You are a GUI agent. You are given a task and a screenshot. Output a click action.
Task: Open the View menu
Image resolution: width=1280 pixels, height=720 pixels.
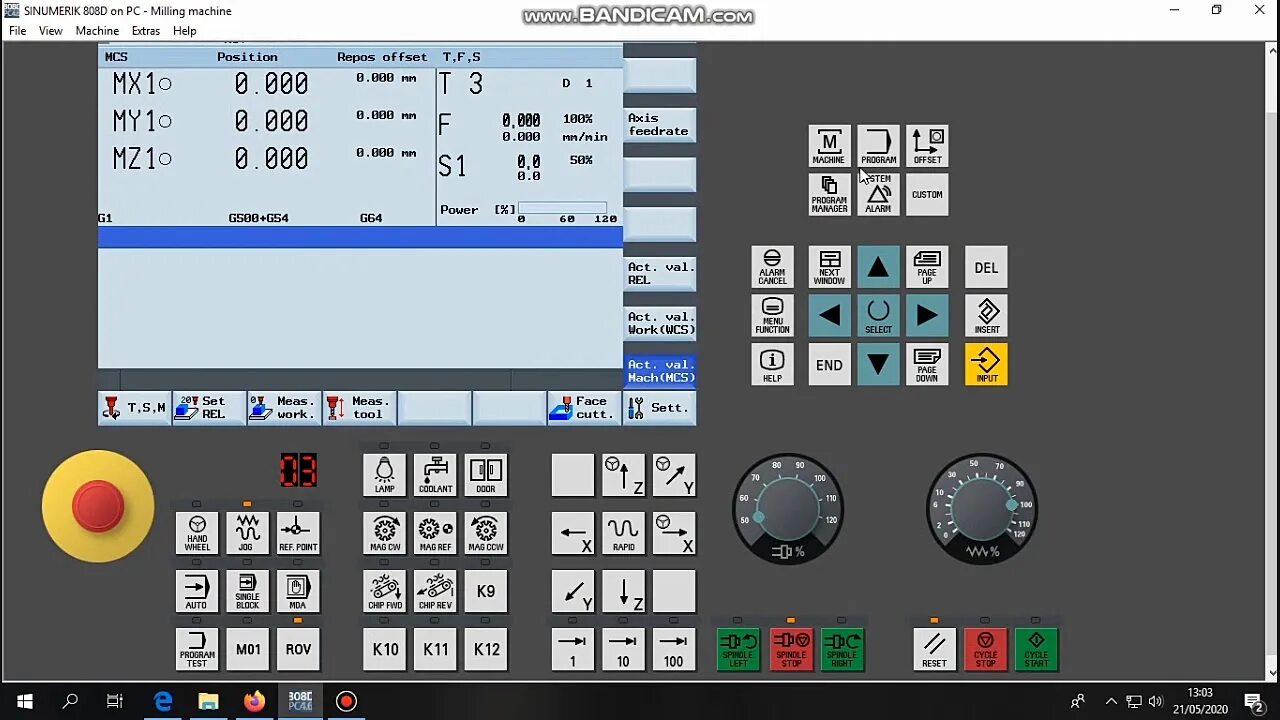tap(50, 31)
